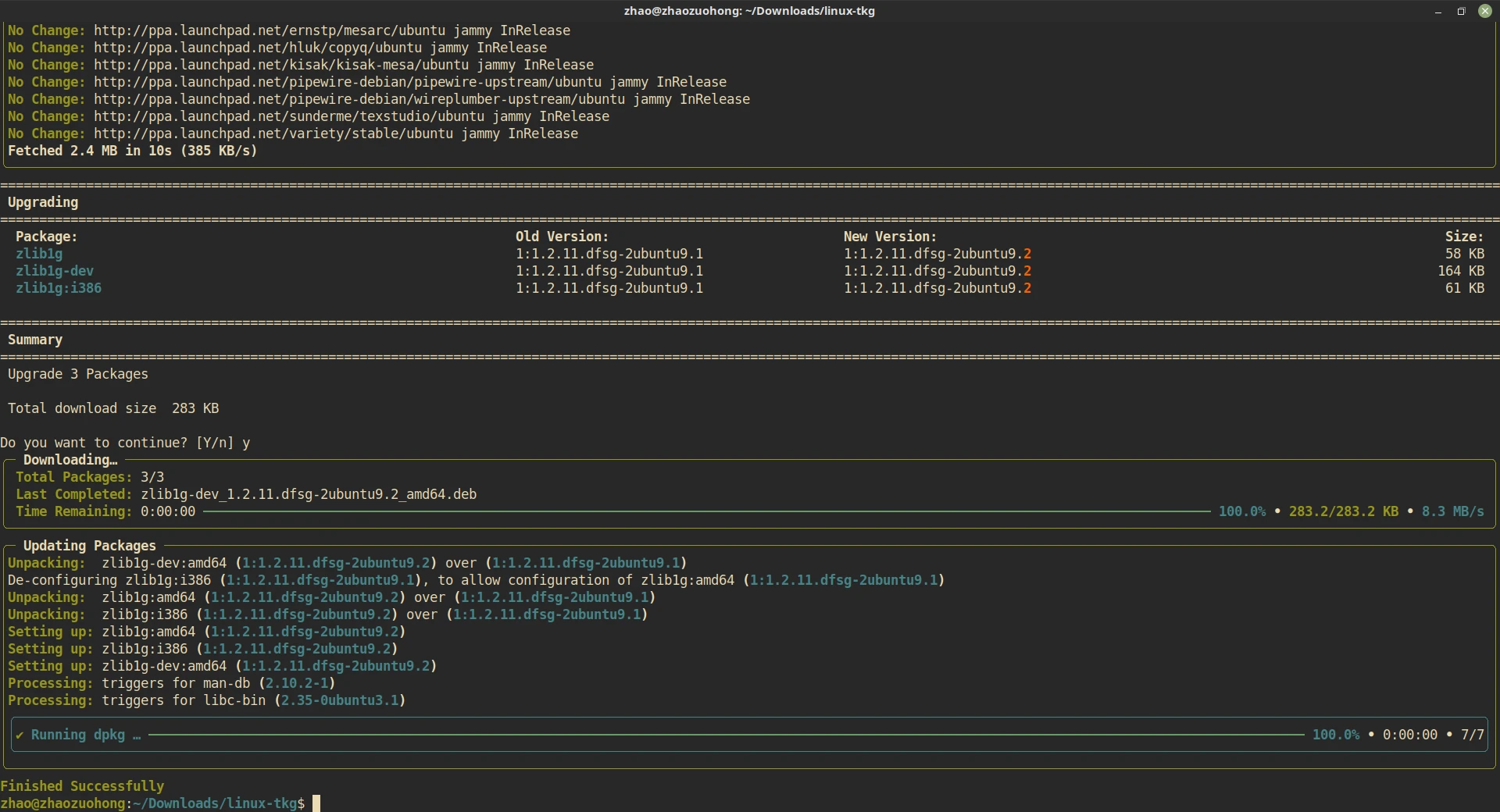Click the checkmark beside Running dpkg
The width and height of the screenshot is (1500, 812).
tap(20, 735)
